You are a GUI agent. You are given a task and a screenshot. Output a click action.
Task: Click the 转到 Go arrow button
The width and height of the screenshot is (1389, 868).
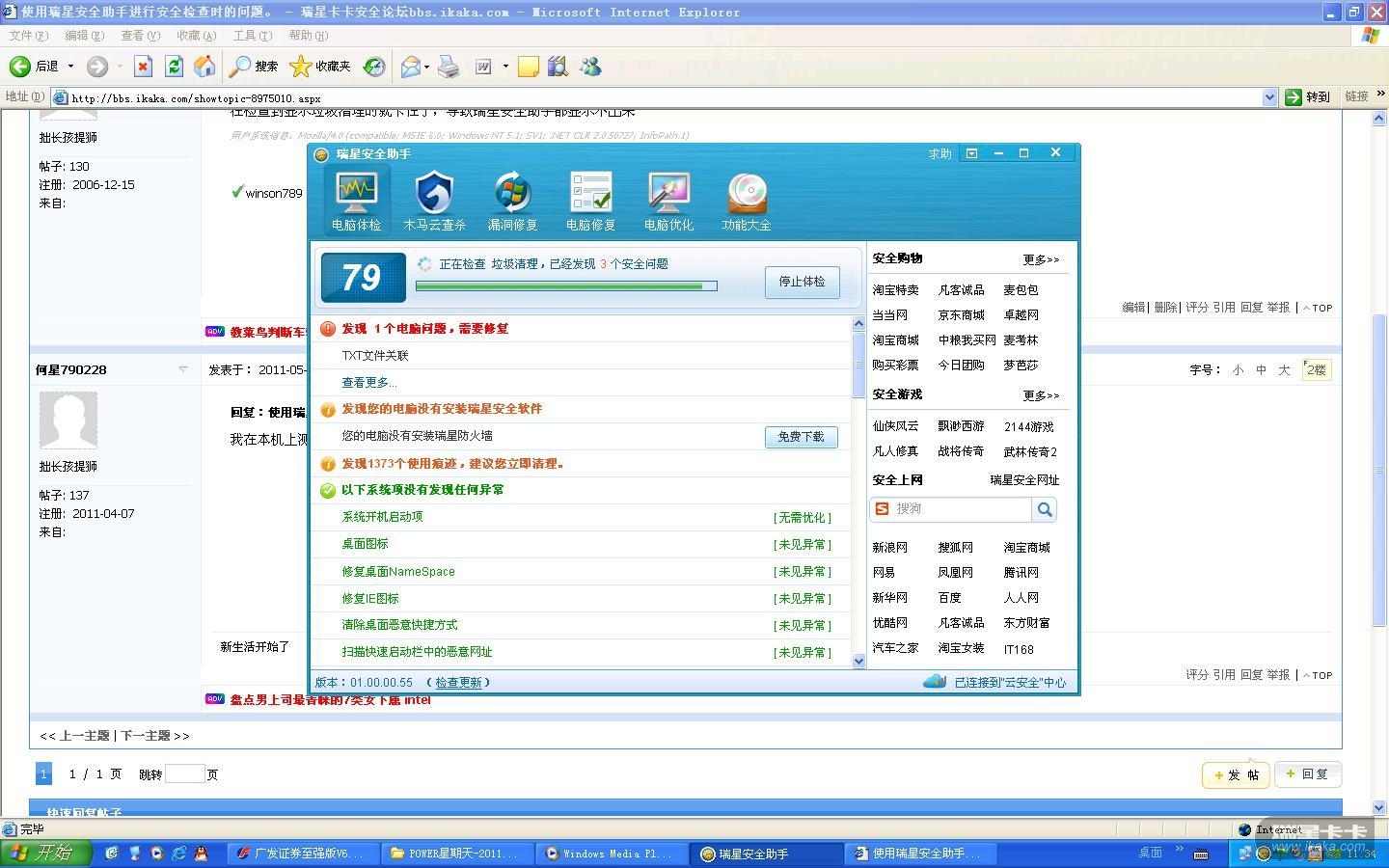(1308, 96)
